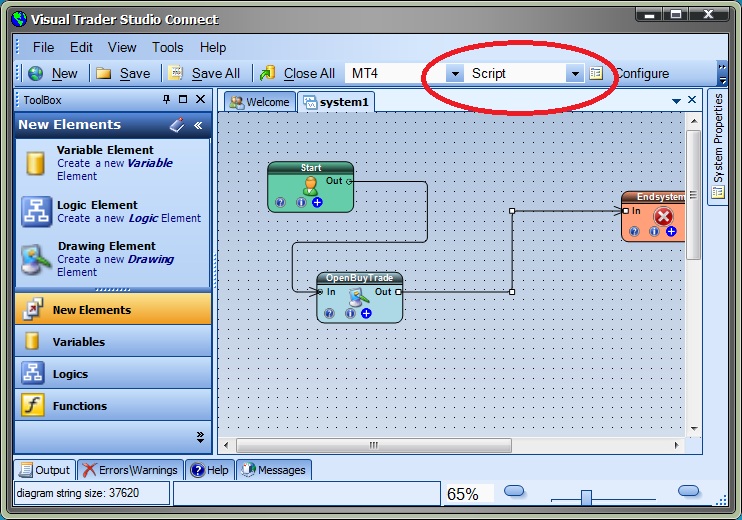Pin the ToolBox panel
The height and width of the screenshot is (520, 742).
(x=166, y=99)
